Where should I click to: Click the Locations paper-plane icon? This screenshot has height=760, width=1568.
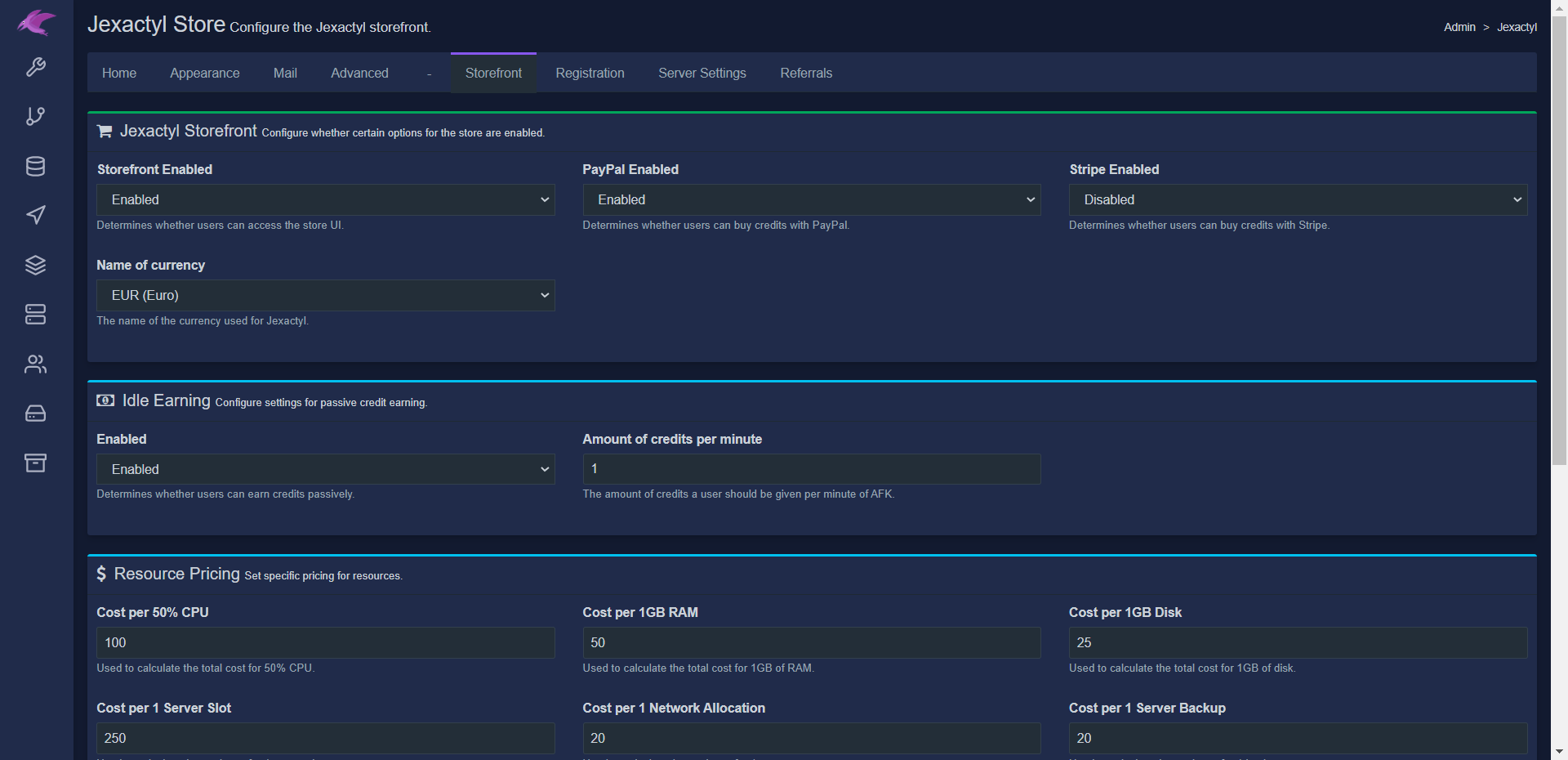coord(36,215)
